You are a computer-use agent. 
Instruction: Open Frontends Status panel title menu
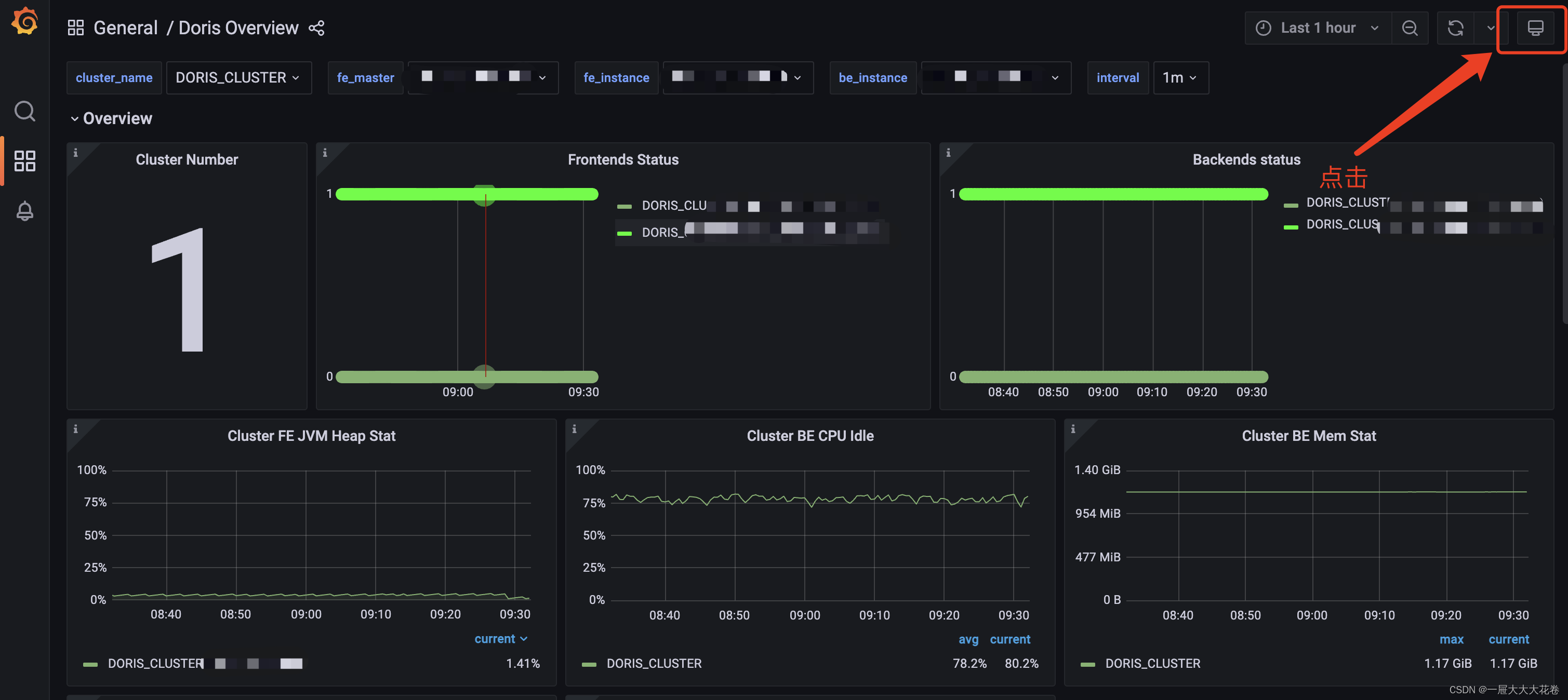(x=623, y=159)
